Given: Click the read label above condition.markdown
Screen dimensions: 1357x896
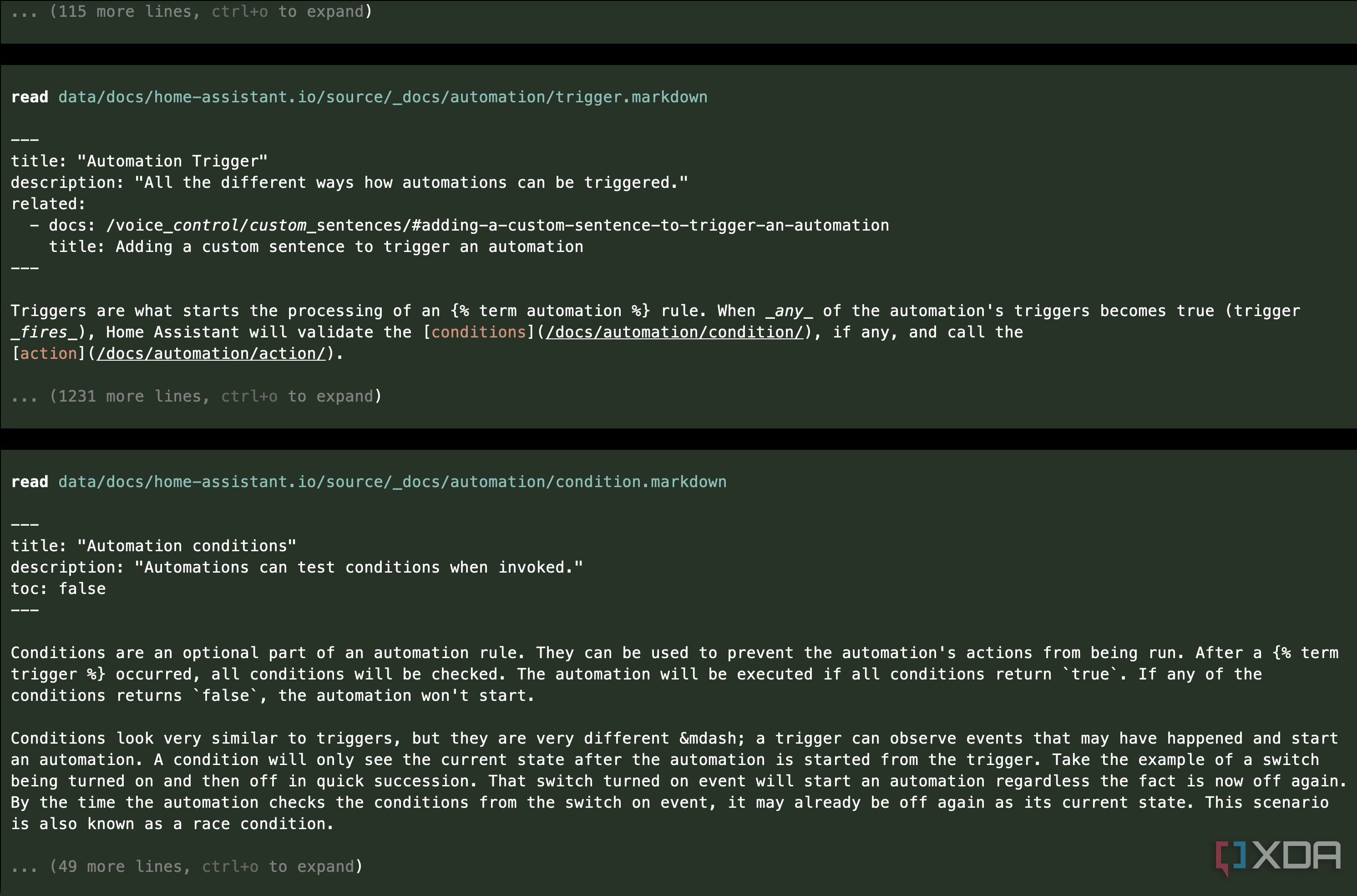Looking at the screenshot, I should (x=30, y=482).
